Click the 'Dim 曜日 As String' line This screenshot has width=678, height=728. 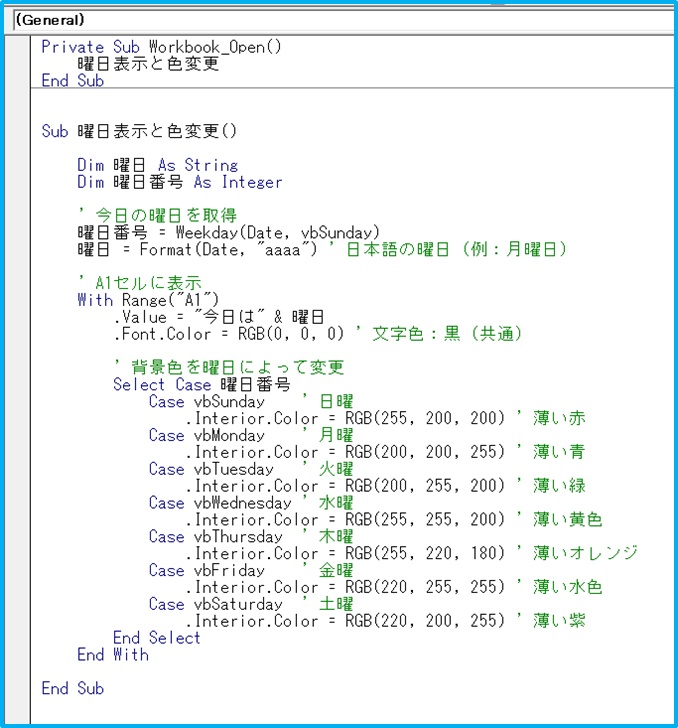pyautogui.click(x=157, y=165)
